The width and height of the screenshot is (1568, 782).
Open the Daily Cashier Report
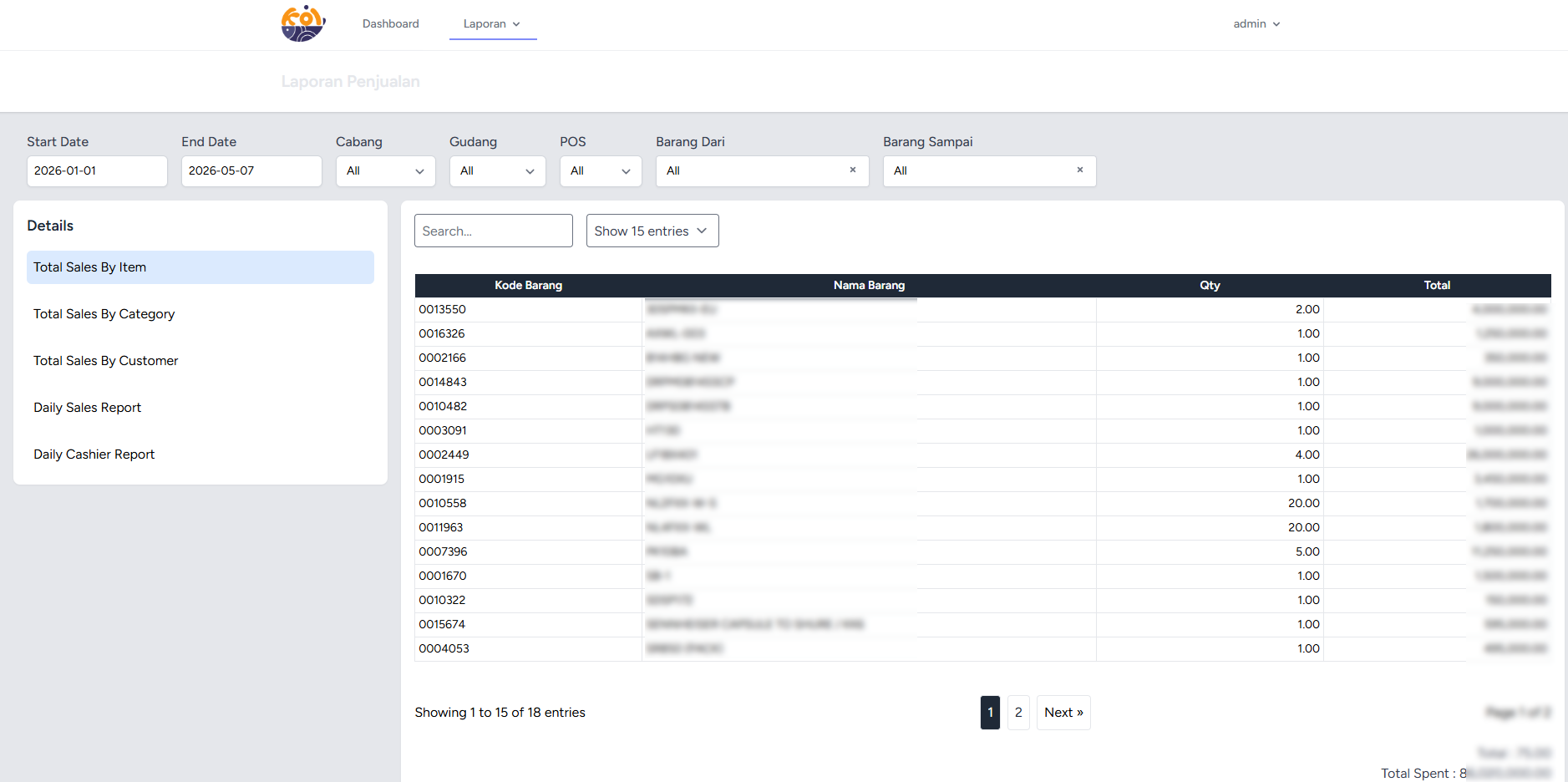tap(200, 454)
